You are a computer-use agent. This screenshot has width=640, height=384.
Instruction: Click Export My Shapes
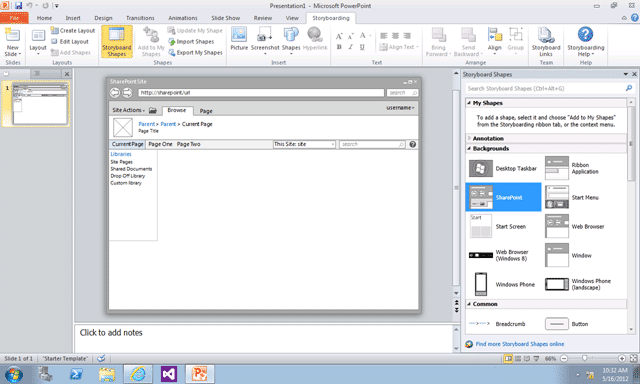tap(195, 53)
